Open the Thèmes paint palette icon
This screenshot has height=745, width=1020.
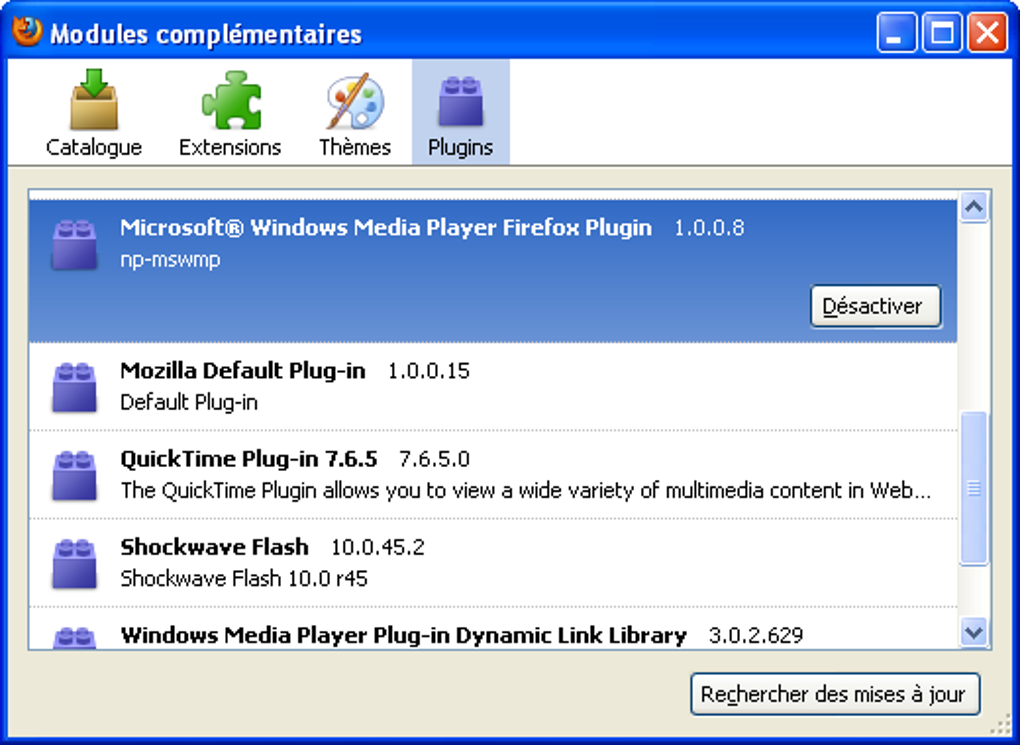pos(355,101)
